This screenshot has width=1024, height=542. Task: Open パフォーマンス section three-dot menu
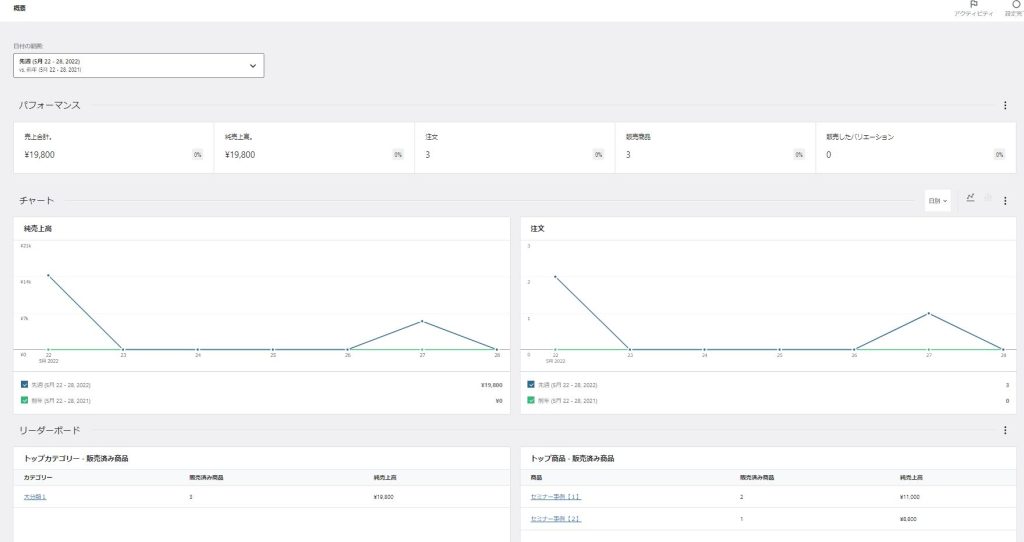coord(1005,105)
